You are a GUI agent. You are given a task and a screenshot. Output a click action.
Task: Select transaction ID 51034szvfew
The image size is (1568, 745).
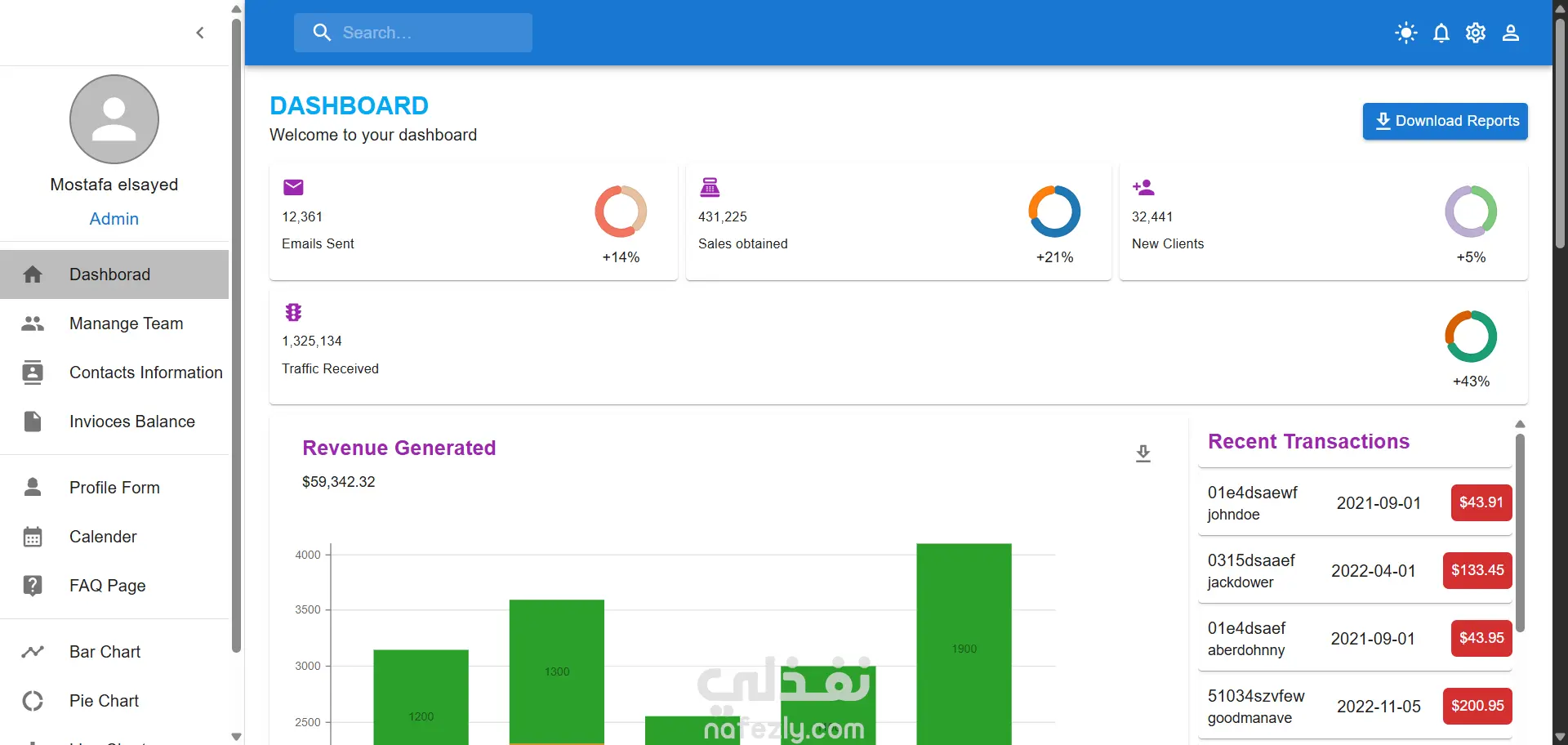pos(1256,696)
